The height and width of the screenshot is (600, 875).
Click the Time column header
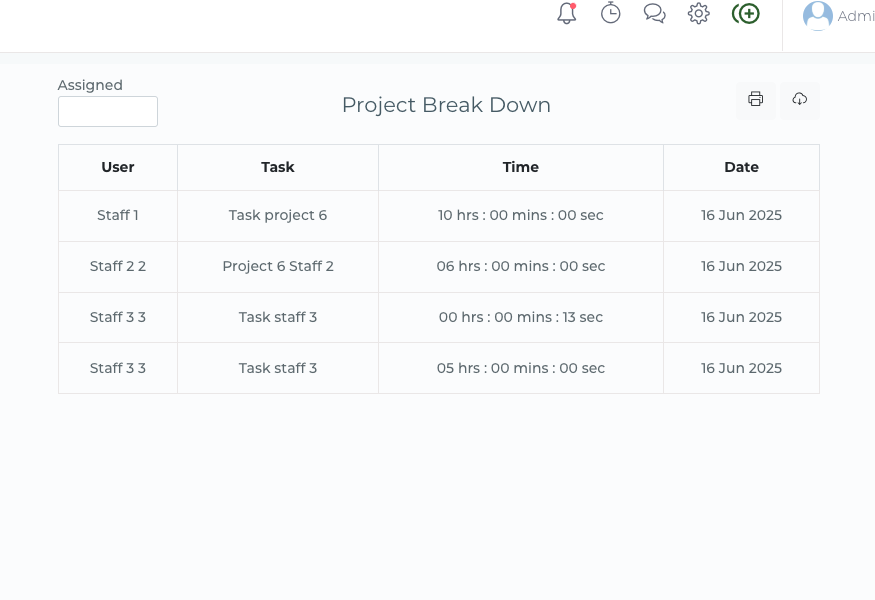tap(521, 168)
